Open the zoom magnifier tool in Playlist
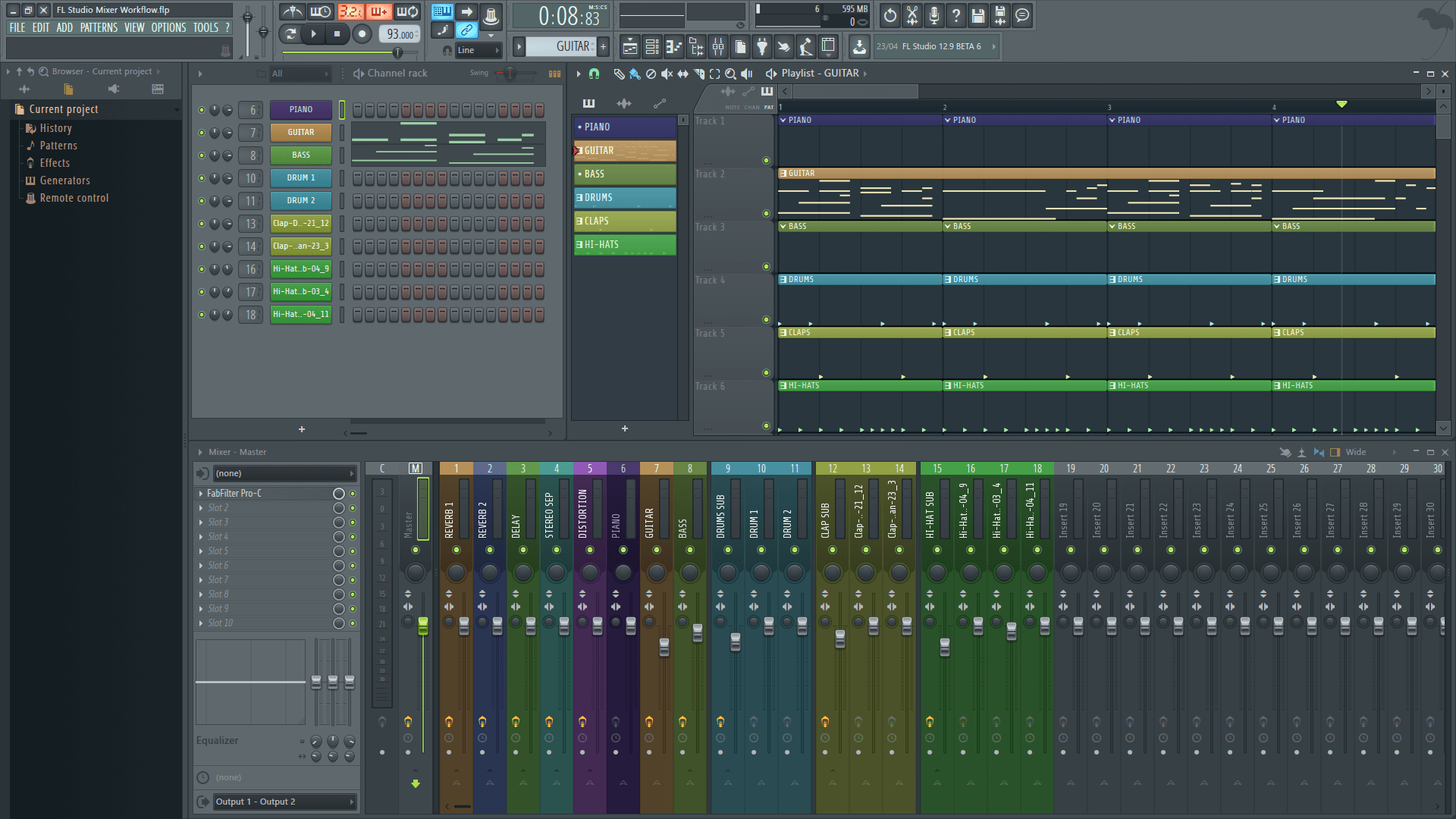This screenshot has width=1456, height=819. pyautogui.click(x=730, y=74)
